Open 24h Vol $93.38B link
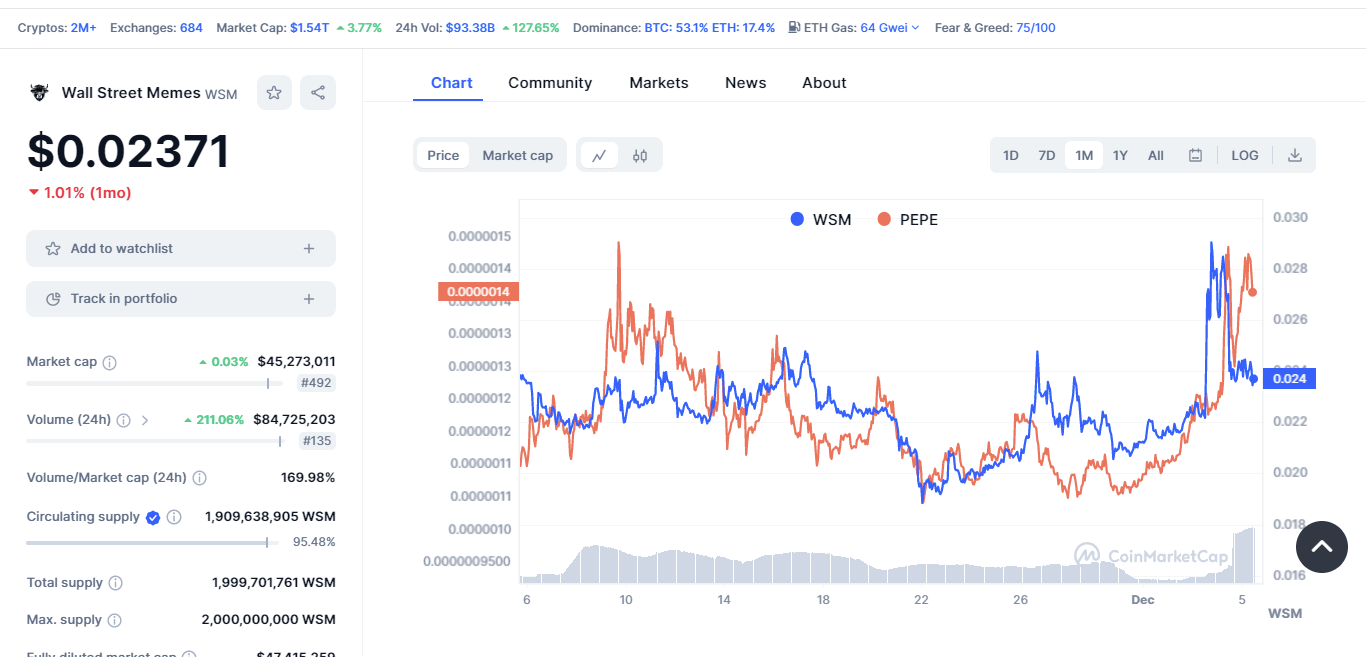This screenshot has width=1366, height=657. click(470, 27)
